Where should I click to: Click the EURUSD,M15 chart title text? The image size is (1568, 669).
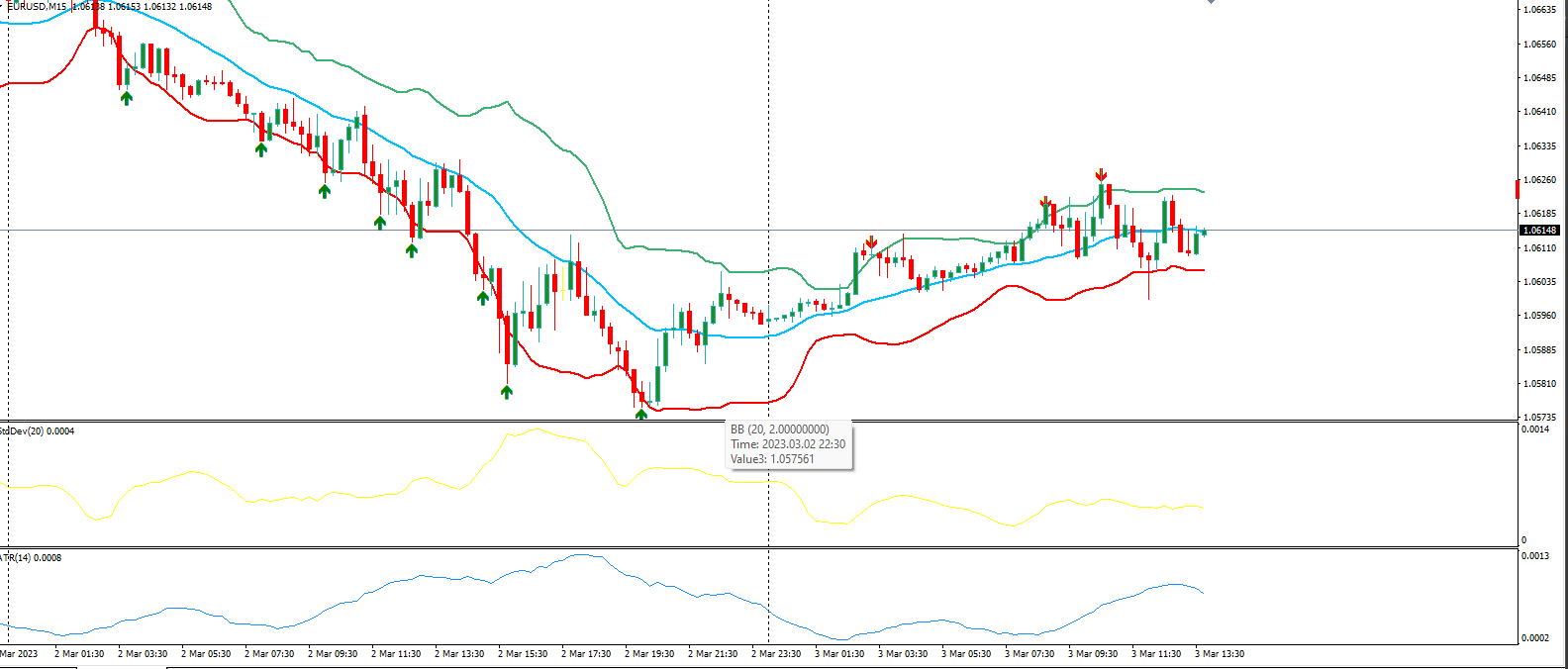[38, 6]
